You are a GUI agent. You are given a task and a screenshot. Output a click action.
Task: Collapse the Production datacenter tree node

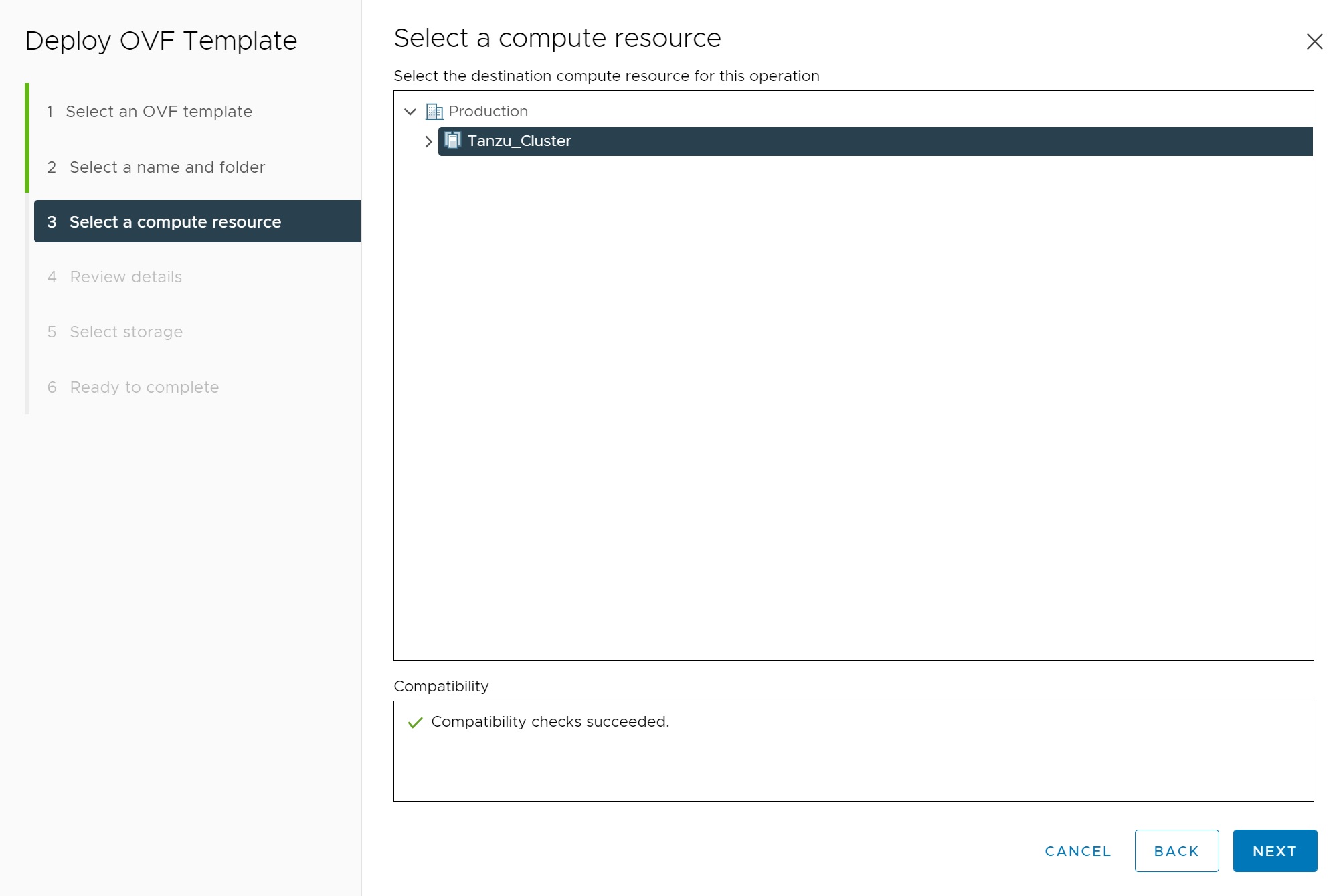point(410,112)
